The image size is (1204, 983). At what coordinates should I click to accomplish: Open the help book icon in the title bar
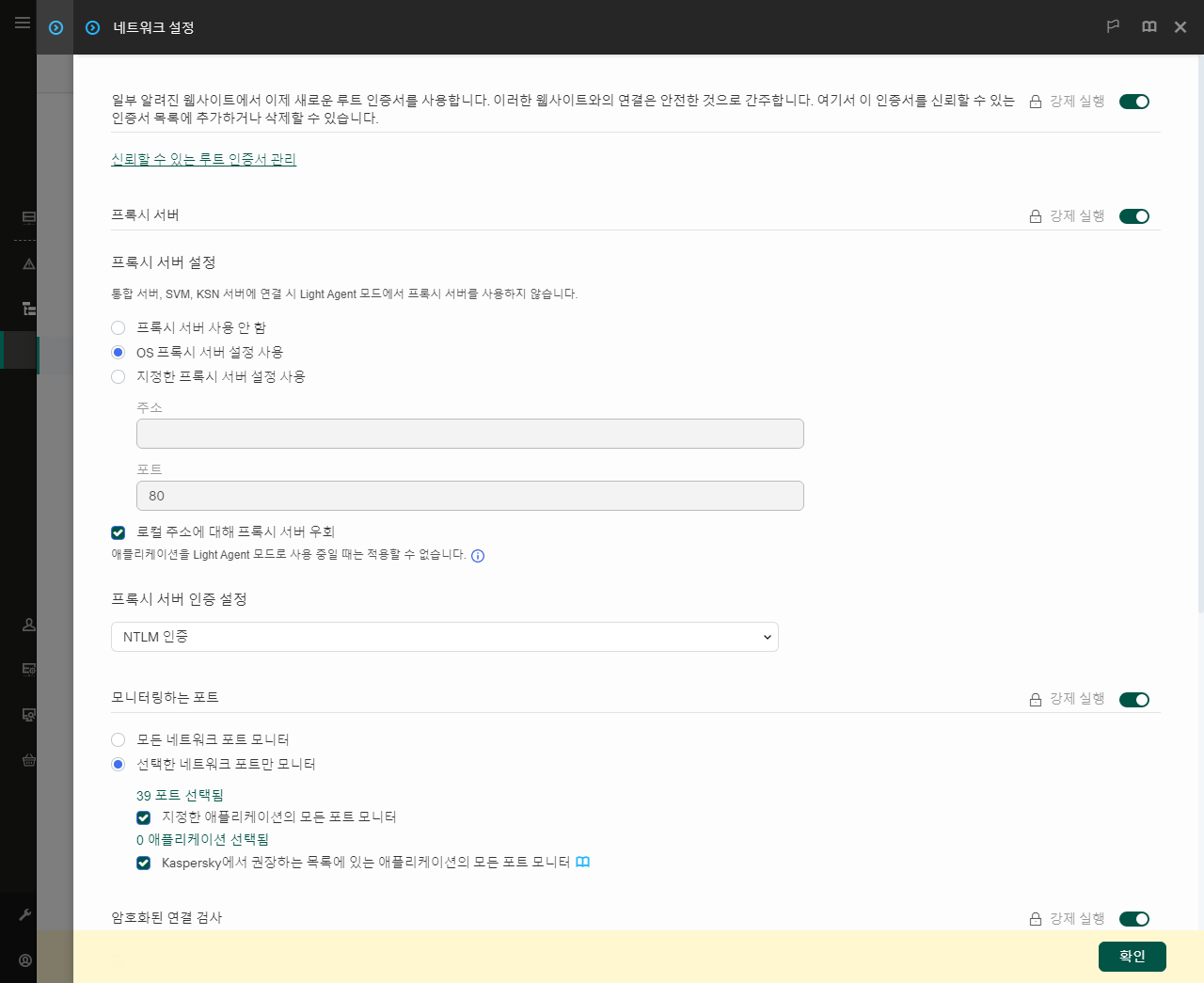coord(1149,27)
